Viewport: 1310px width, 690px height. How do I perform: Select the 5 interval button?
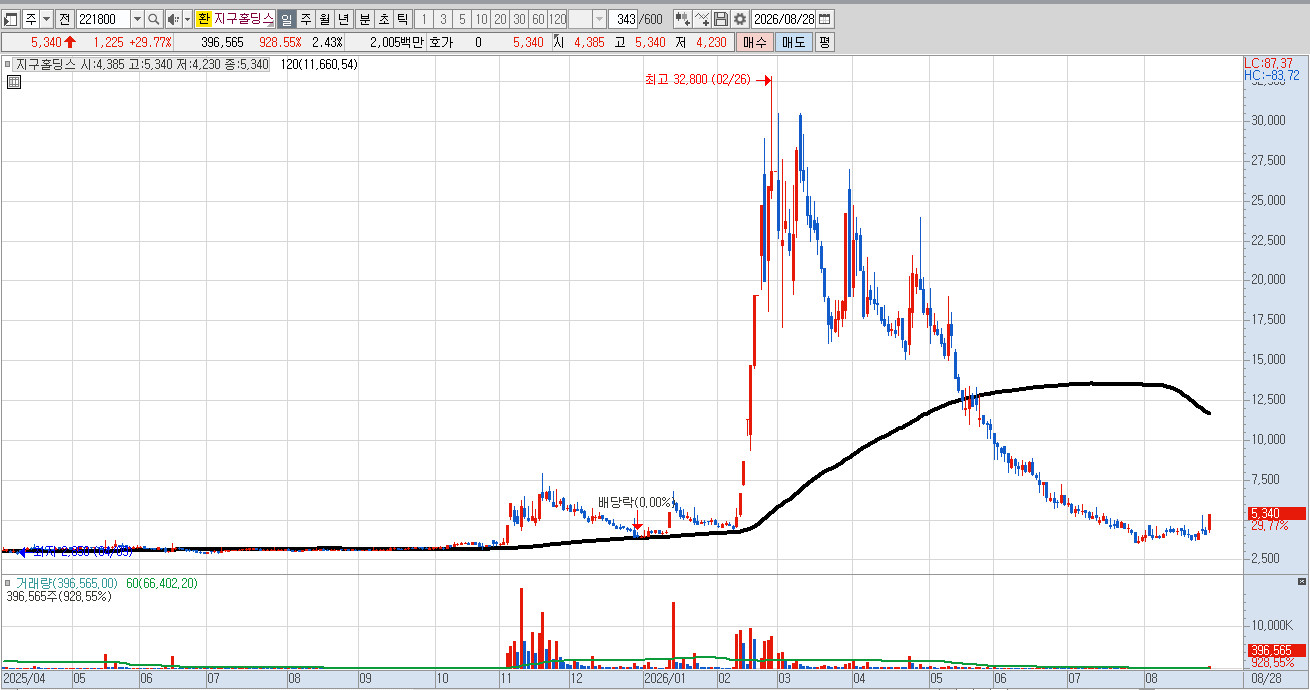462,19
